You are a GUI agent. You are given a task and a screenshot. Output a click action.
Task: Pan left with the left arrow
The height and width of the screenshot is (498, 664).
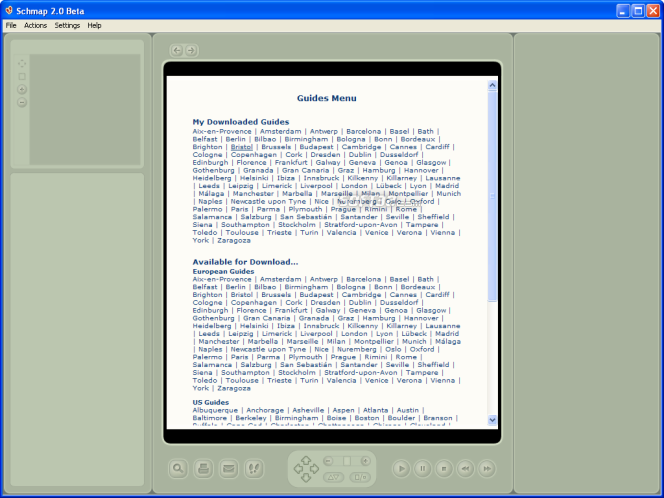[x=298, y=469]
